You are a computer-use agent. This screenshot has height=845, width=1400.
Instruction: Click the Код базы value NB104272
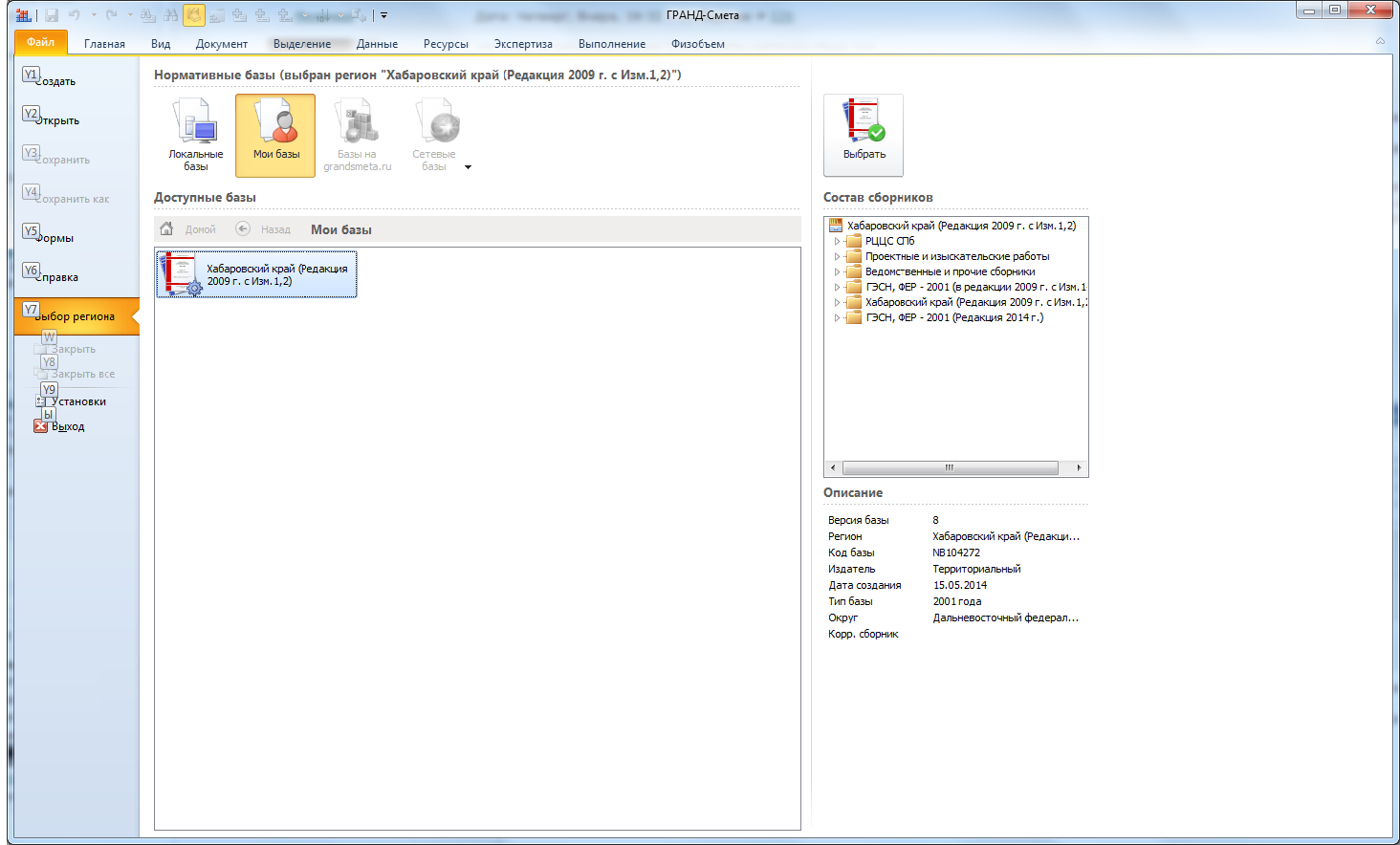(x=956, y=552)
